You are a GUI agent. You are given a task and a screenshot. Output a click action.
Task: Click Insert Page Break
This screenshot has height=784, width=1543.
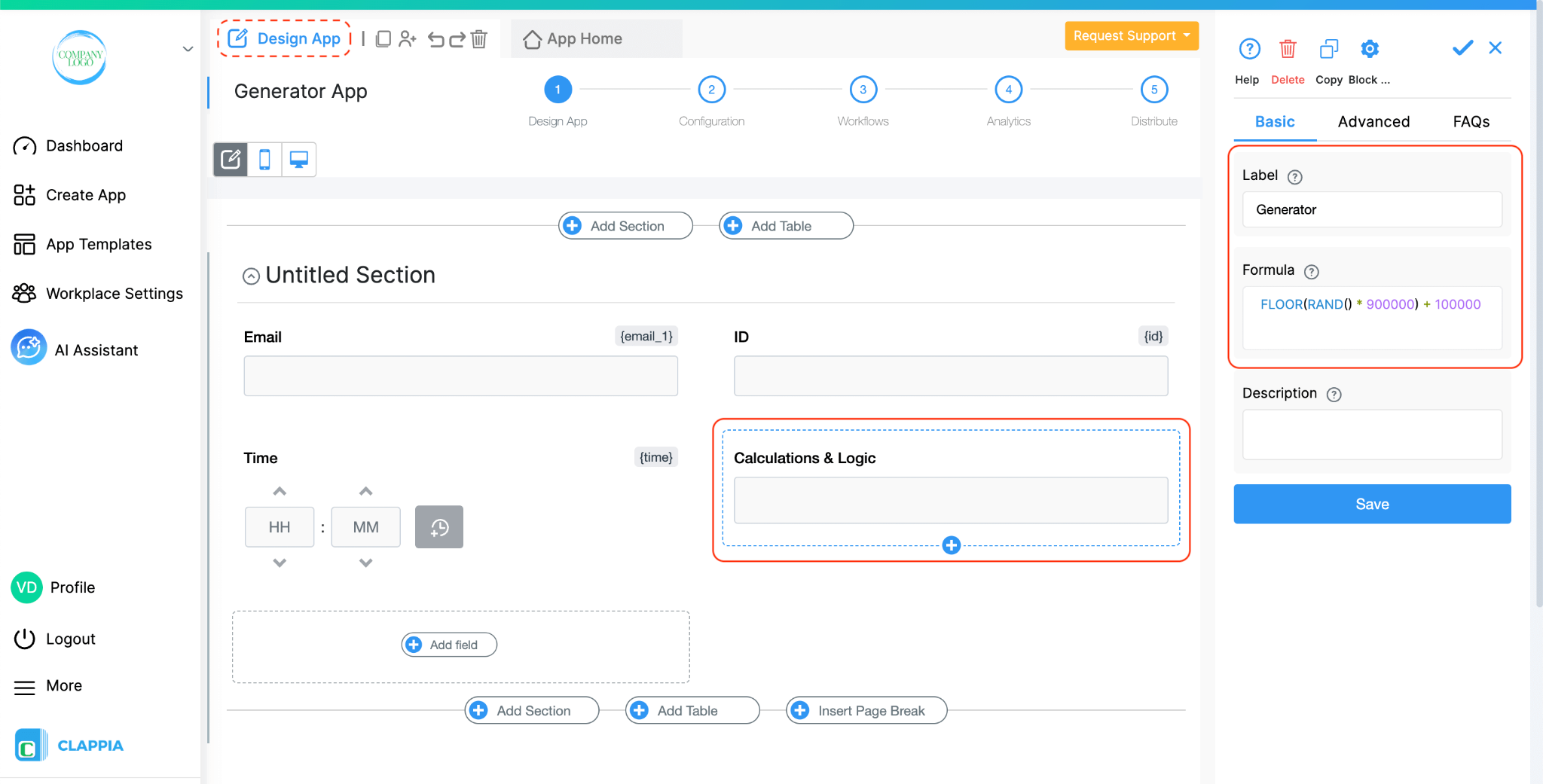(866, 710)
